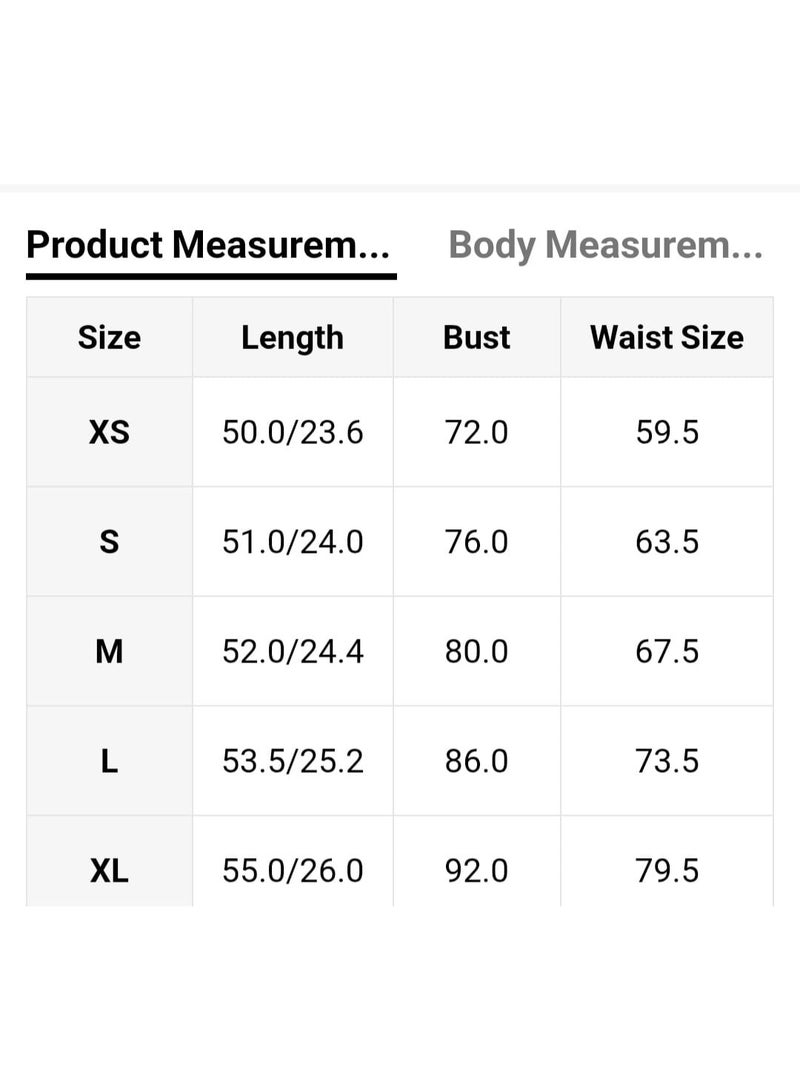
Task: Click the S bust value 76.0
Action: click(477, 542)
